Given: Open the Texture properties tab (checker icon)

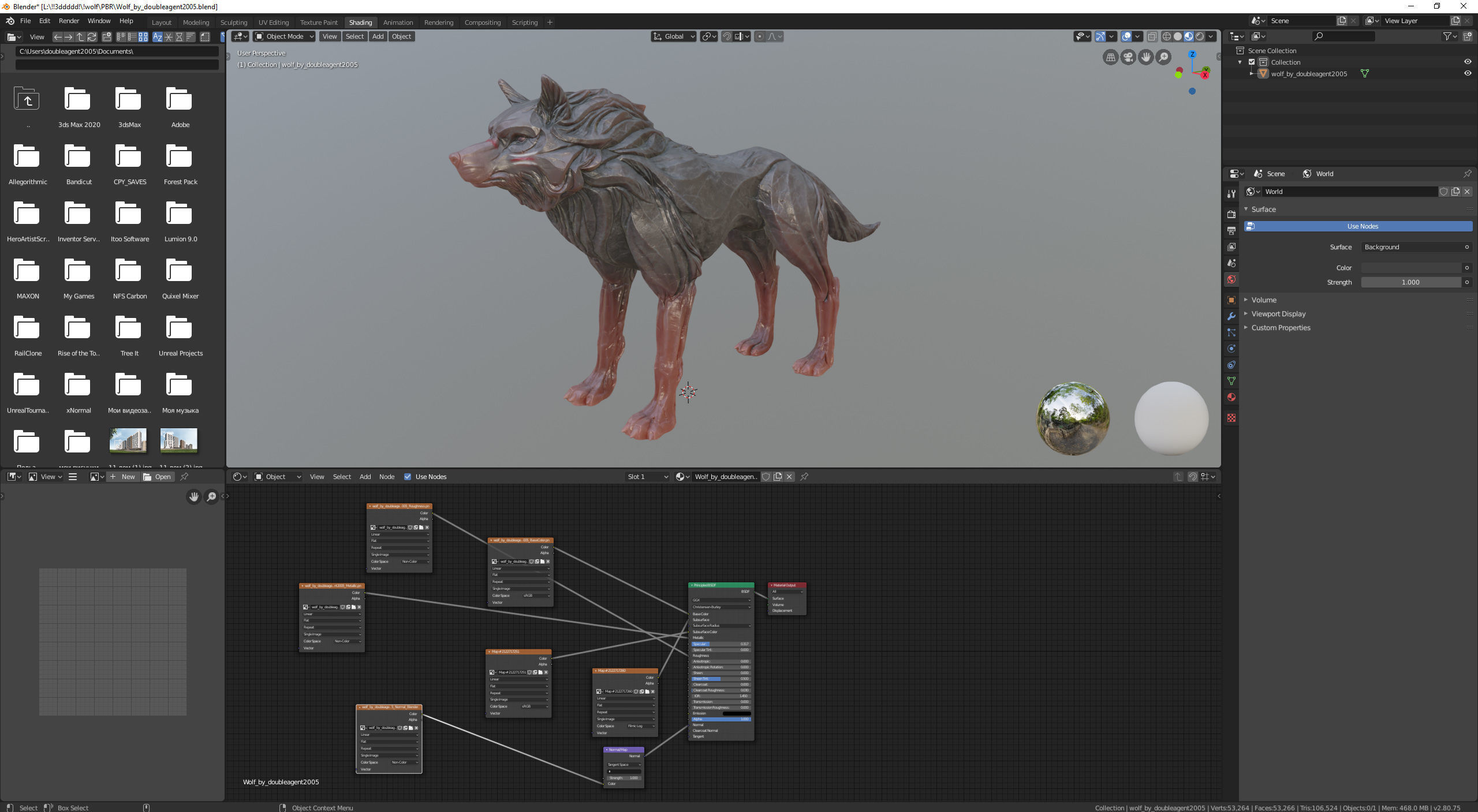Looking at the screenshot, I should pos(1231,418).
